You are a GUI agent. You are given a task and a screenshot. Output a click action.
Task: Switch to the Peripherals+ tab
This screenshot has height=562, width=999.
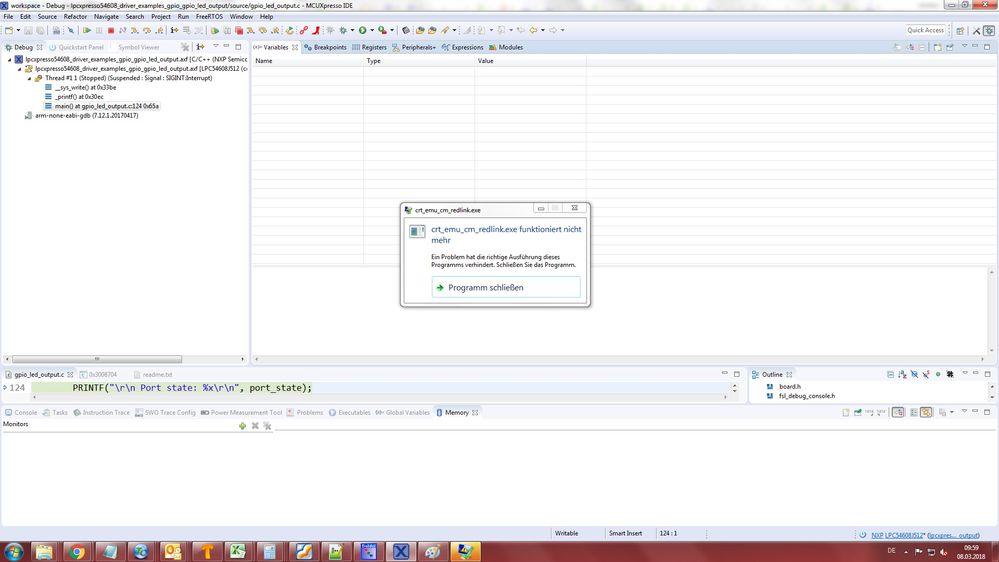tap(414, 47)
